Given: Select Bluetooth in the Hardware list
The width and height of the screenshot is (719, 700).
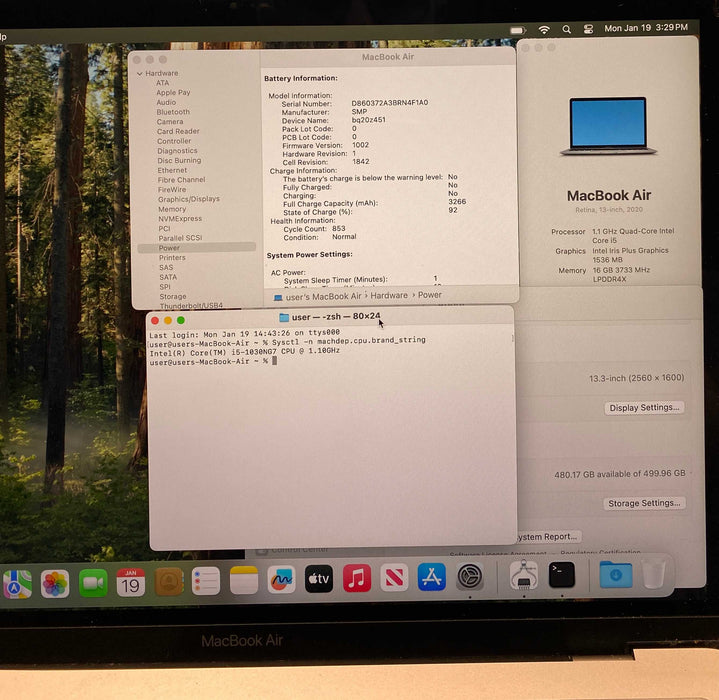Looking at the screenshot, I should point(173,112).
